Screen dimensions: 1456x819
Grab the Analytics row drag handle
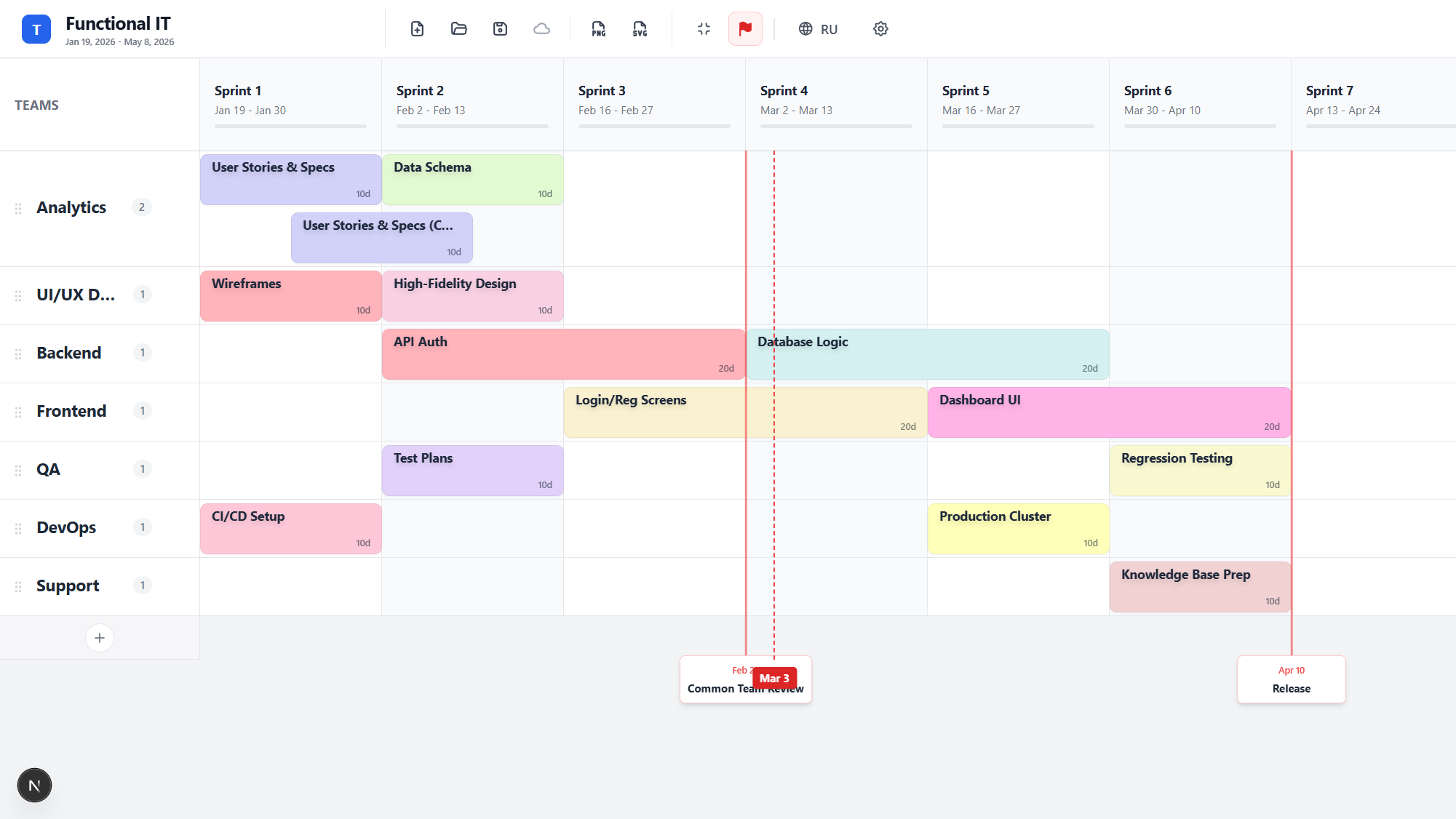18,209
